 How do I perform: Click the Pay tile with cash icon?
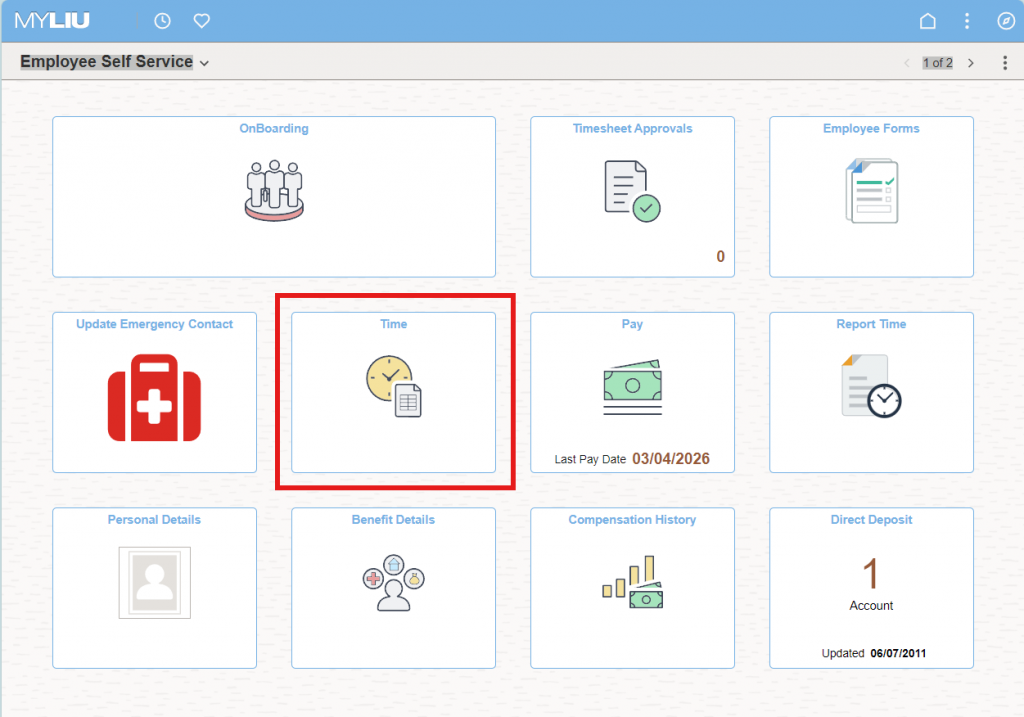632,392
